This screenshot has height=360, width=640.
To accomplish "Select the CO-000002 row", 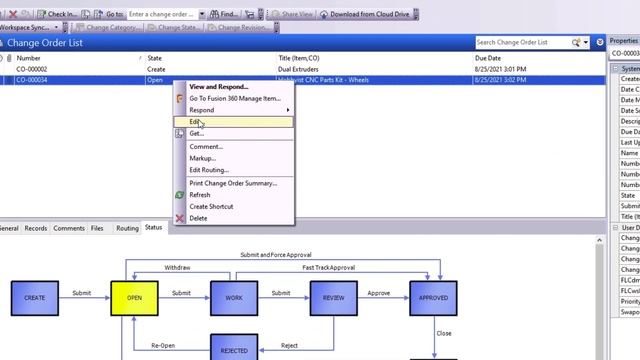I will 302,69.
